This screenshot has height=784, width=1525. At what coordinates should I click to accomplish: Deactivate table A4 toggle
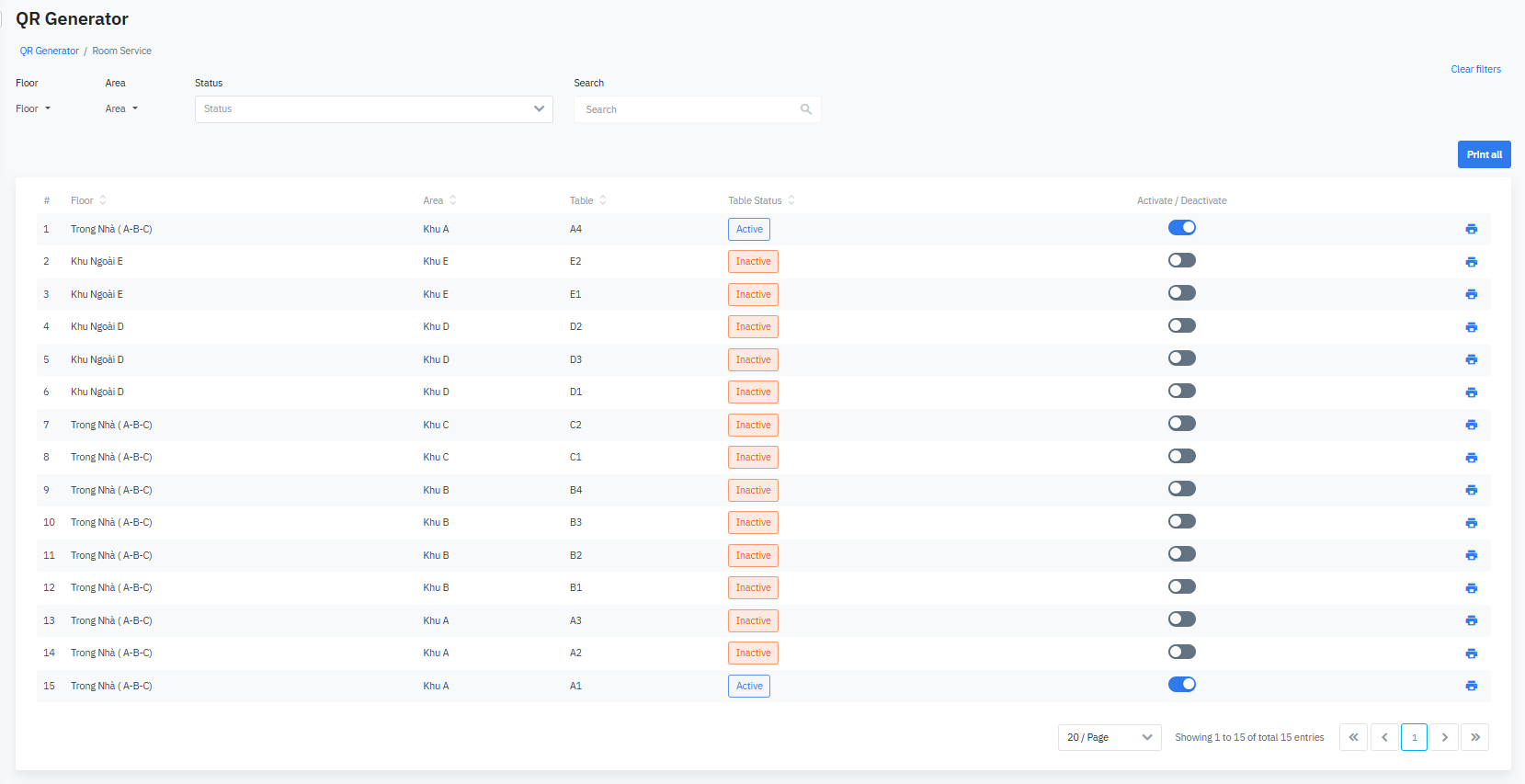(x=1181, y=228)
